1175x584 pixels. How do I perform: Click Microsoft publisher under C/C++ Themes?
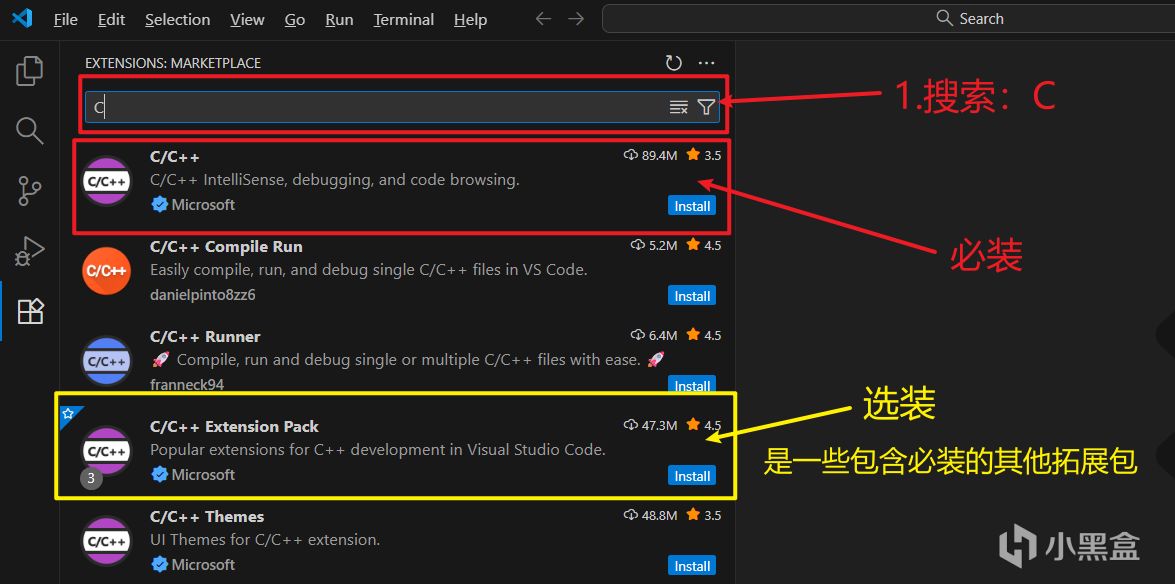tap(203, 565)
